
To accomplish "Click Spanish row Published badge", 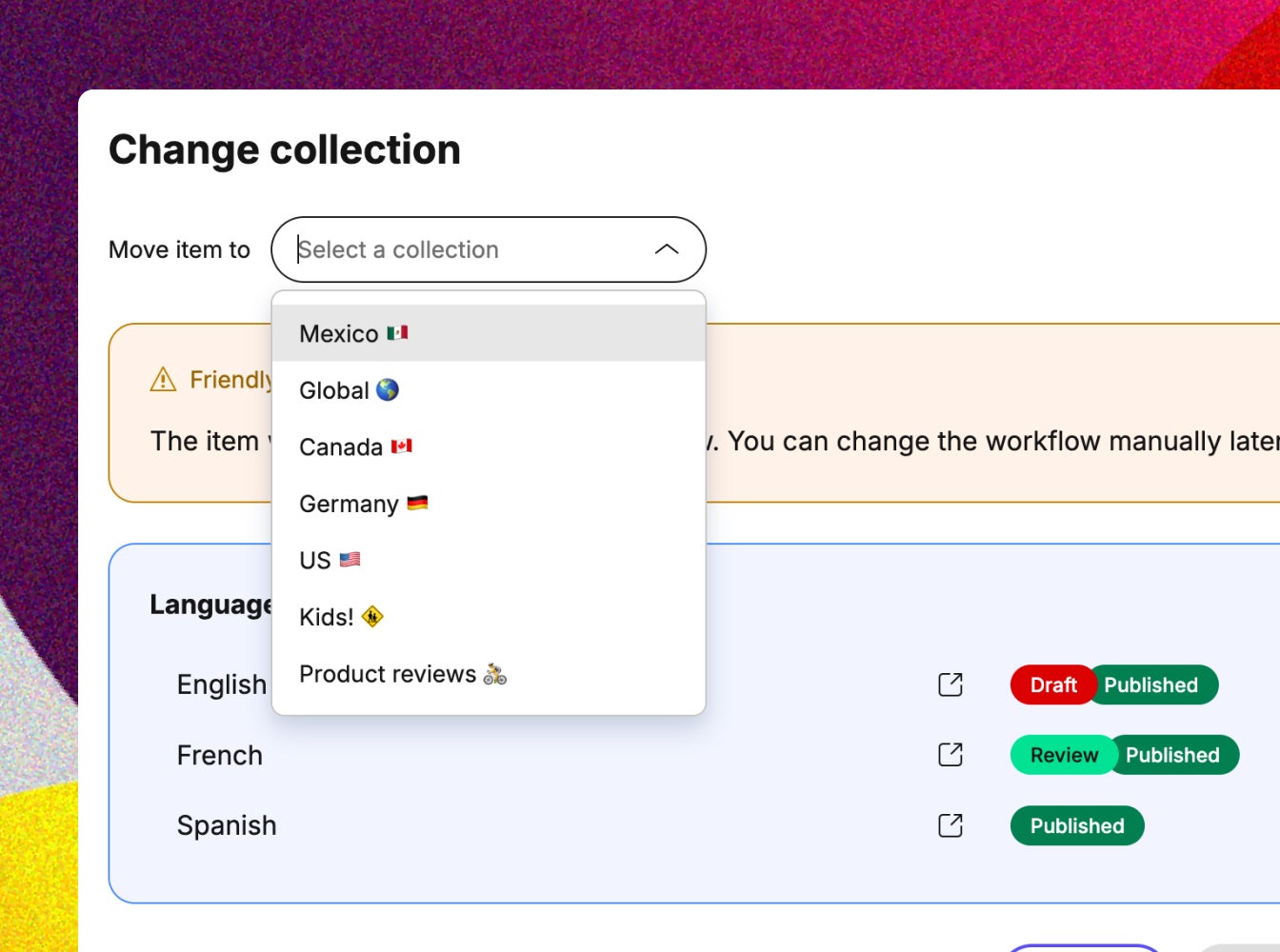I will pos(1077,825).
